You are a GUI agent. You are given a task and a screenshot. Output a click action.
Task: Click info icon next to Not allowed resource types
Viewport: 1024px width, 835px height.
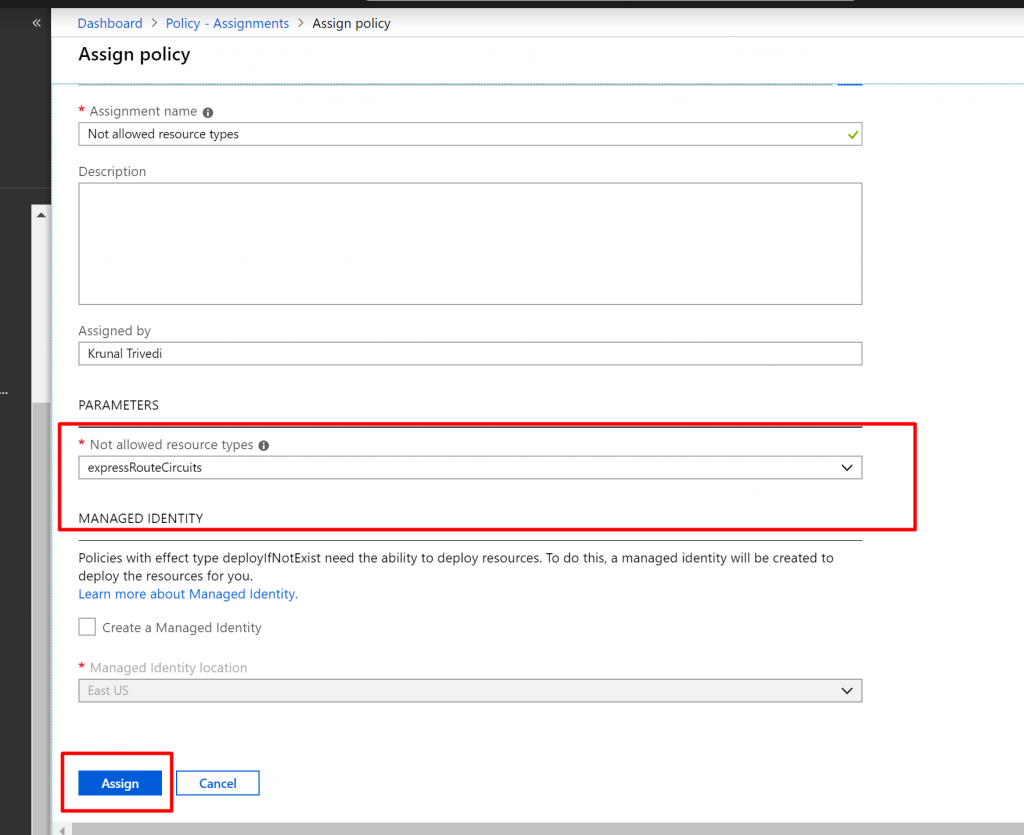pos(264,446)
